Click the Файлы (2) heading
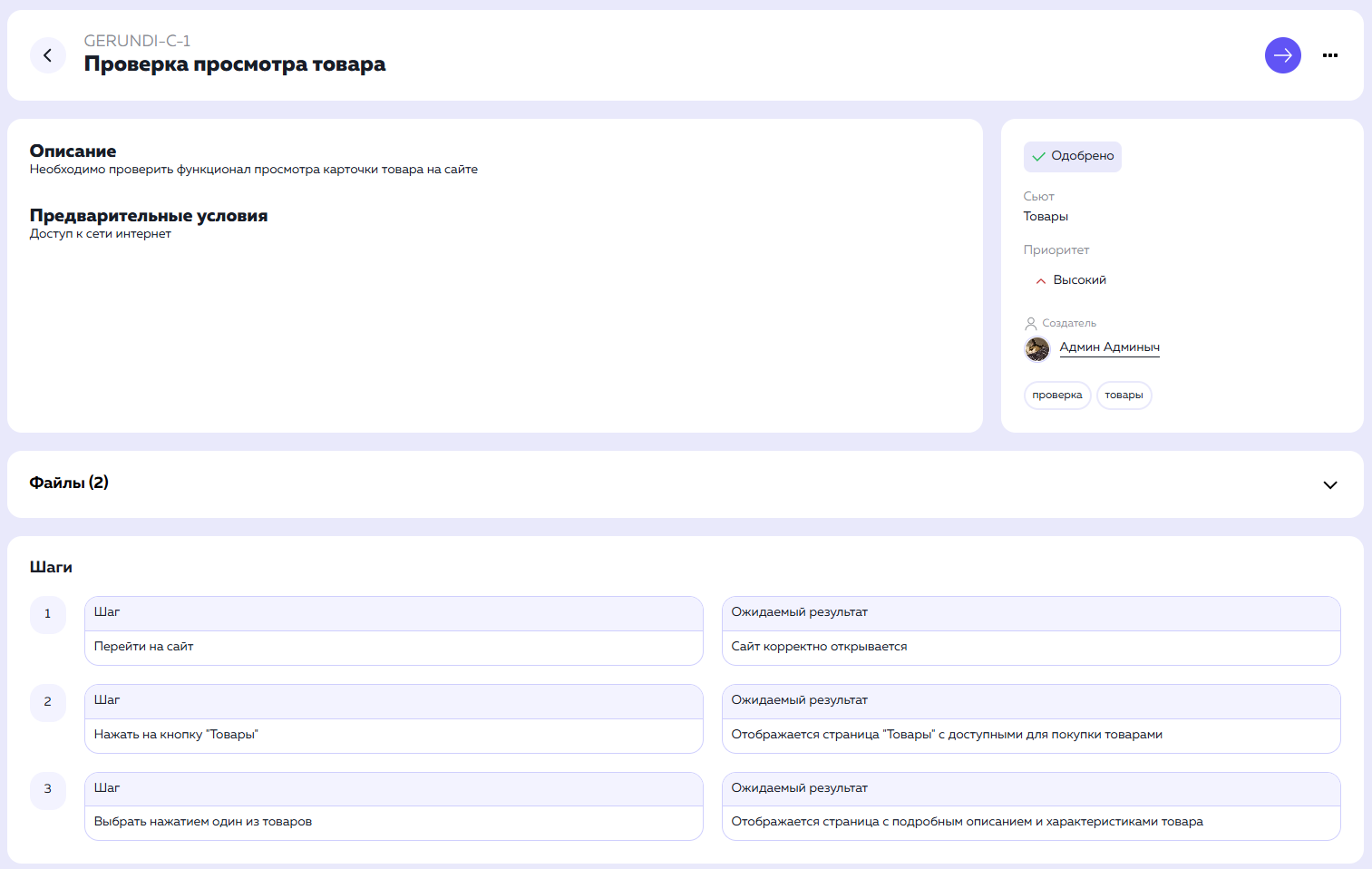 (x=69, y=483)
